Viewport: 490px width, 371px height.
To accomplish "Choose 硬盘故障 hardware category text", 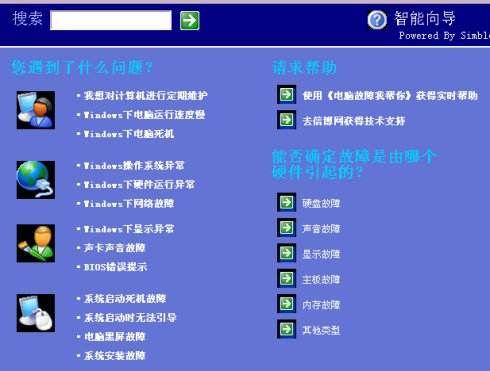I will (x=321, y=203).
